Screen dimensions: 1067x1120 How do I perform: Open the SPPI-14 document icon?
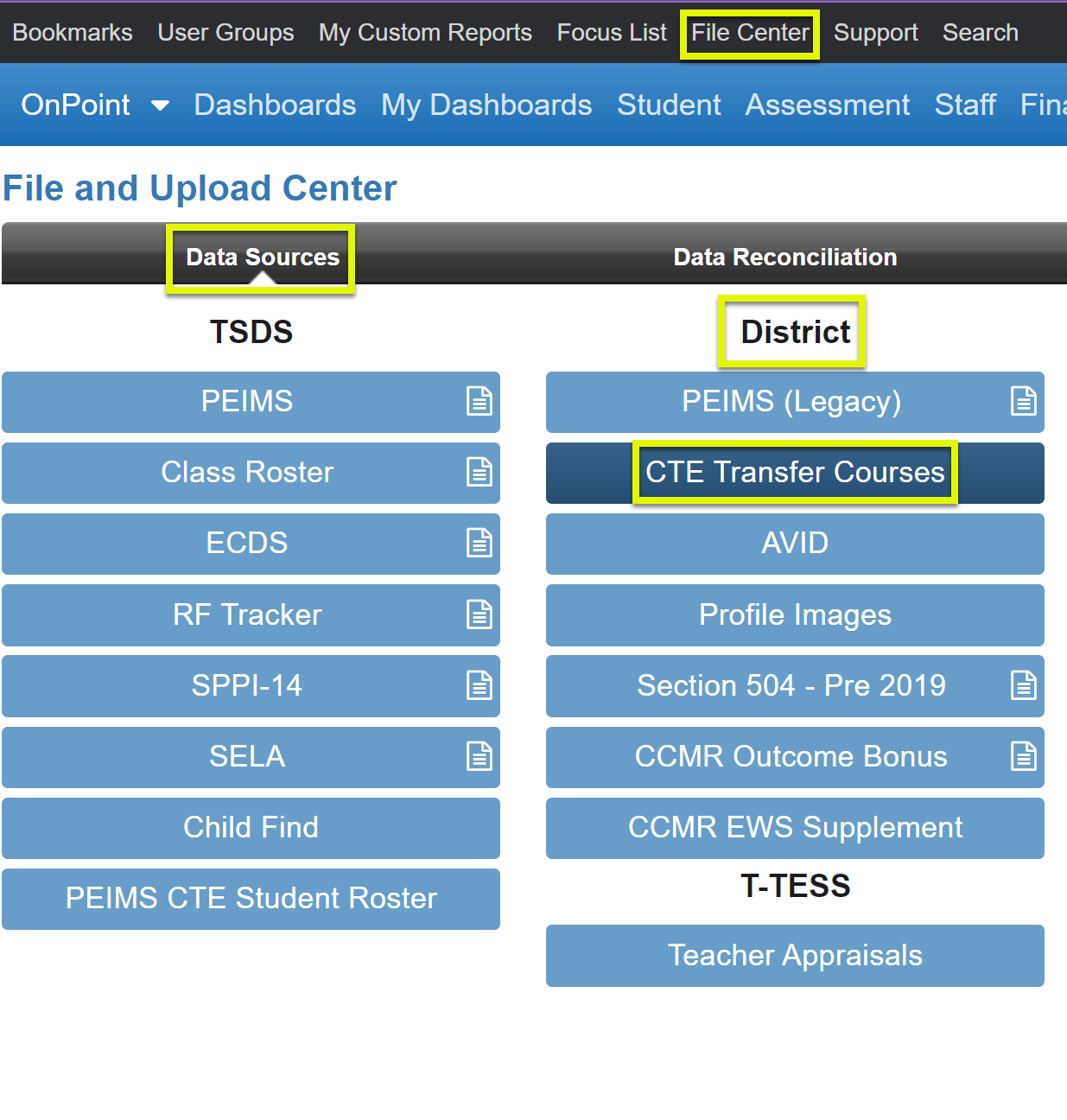coord(480,685)
